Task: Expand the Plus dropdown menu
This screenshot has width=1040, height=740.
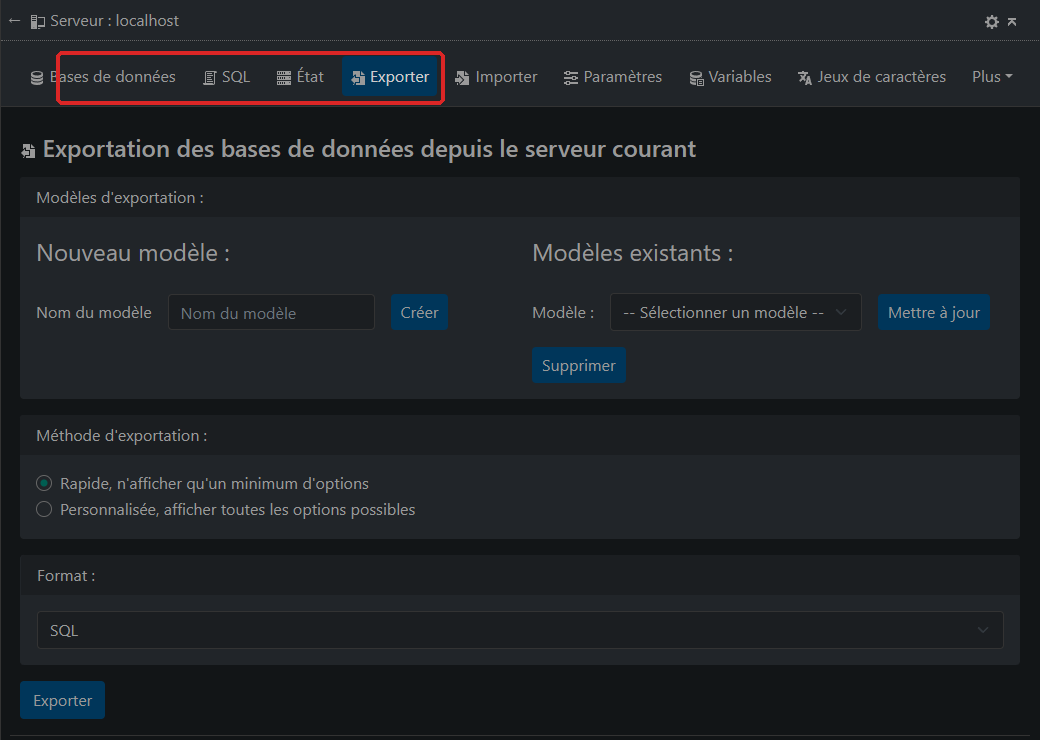Action: [992, 77]
